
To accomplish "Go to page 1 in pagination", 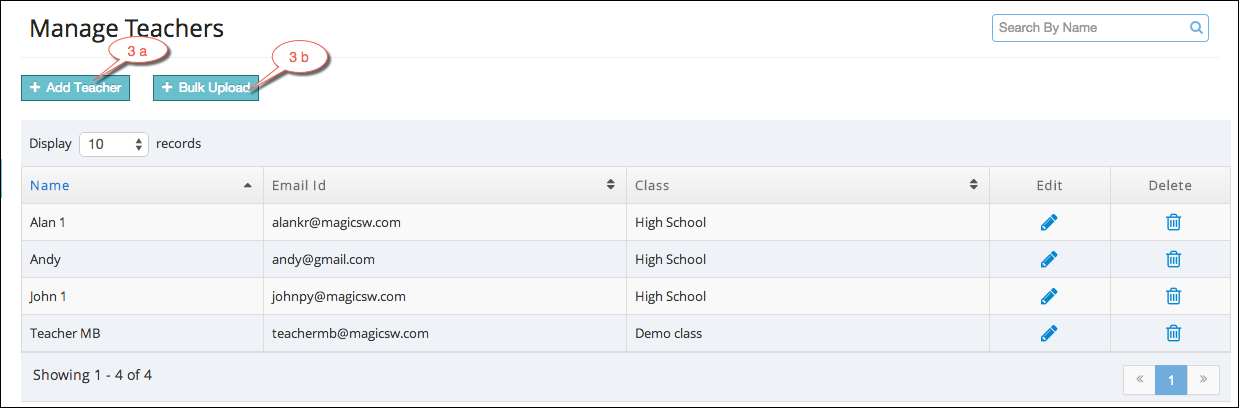I will click(x=1171, y=380).
